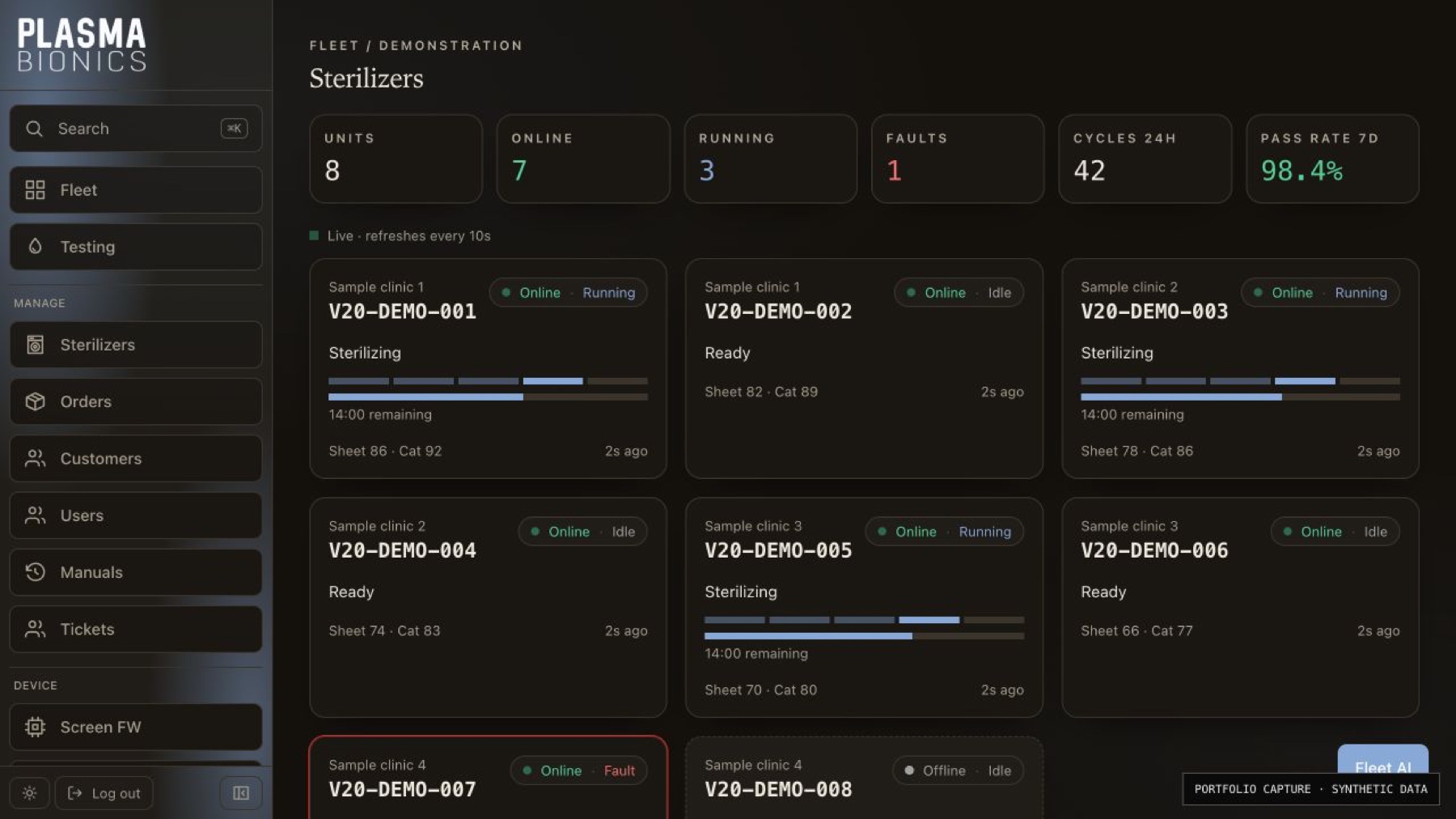
Task: Click the Online 7 stat card
Action: coord(583,159)
